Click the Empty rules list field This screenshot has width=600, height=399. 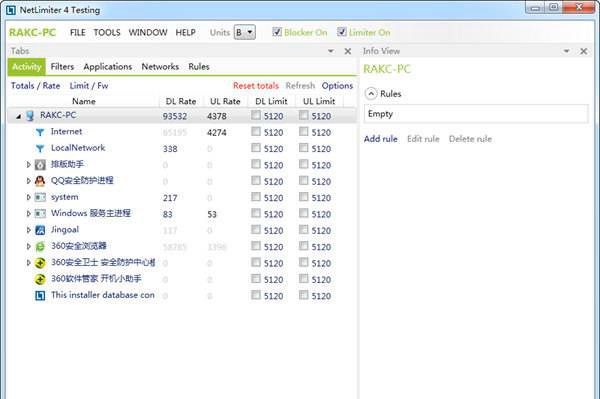click(x=476, y=114)
